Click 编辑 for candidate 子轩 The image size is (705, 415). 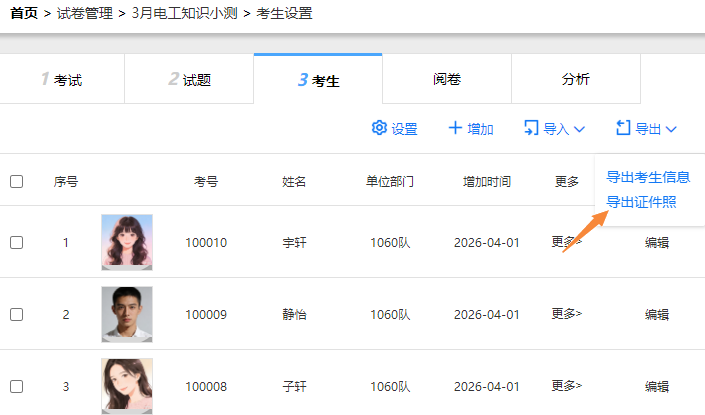(657, 387)
